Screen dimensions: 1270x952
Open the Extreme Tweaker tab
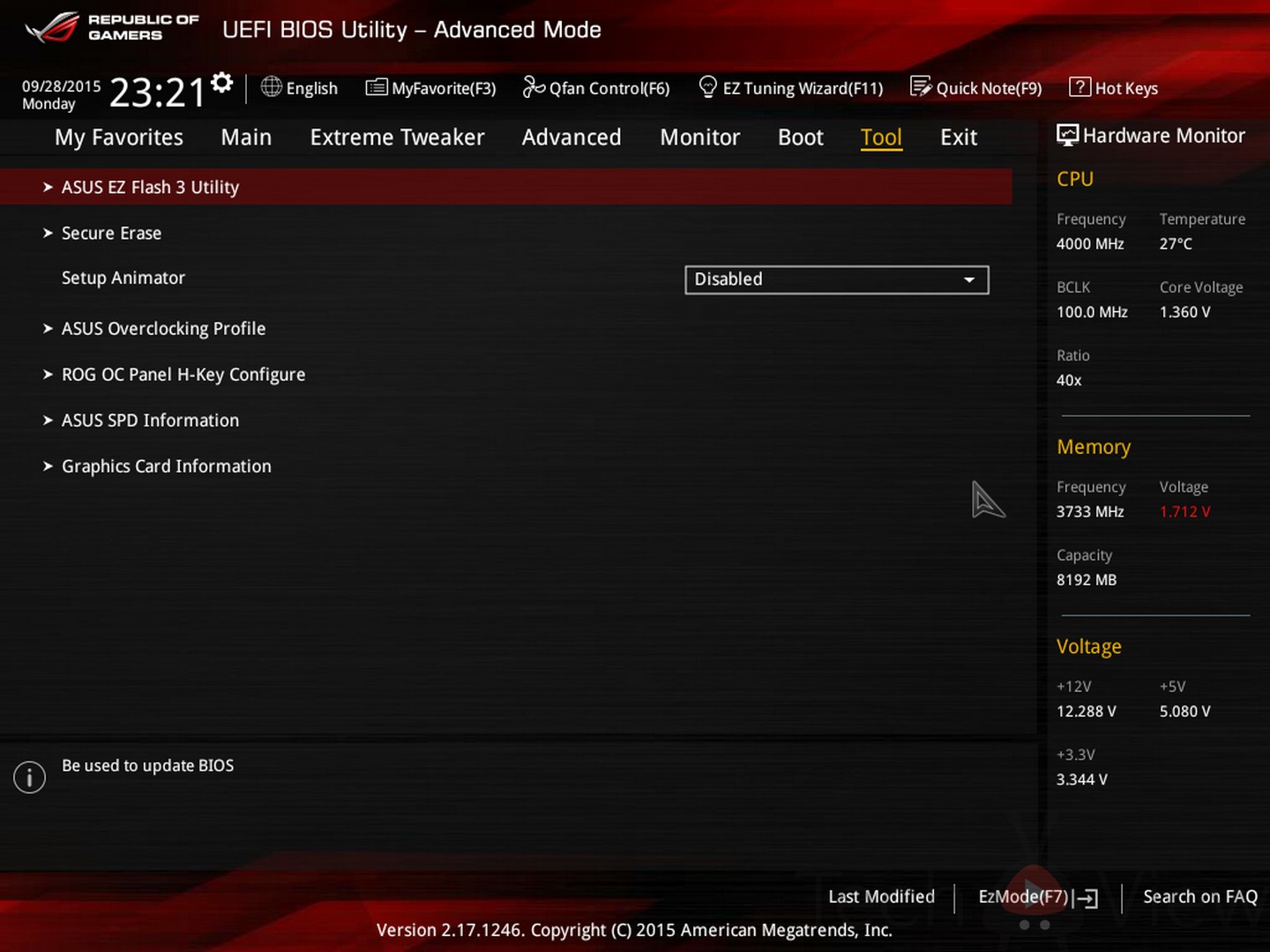(x=397, y=138)
